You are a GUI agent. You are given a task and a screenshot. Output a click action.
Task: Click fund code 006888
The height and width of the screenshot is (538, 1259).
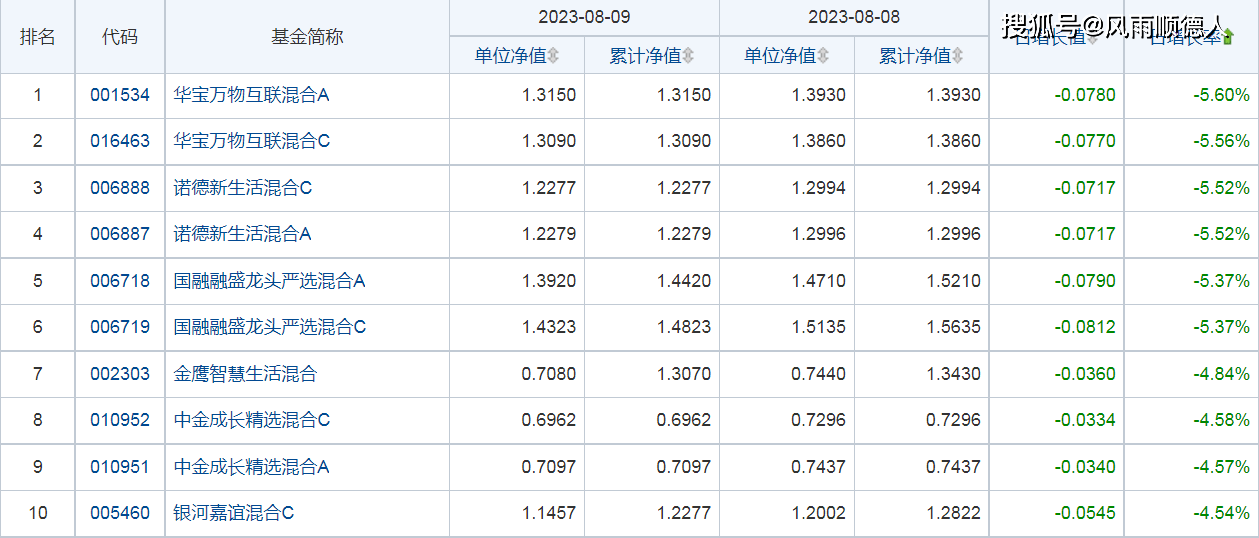click(120, 188)
